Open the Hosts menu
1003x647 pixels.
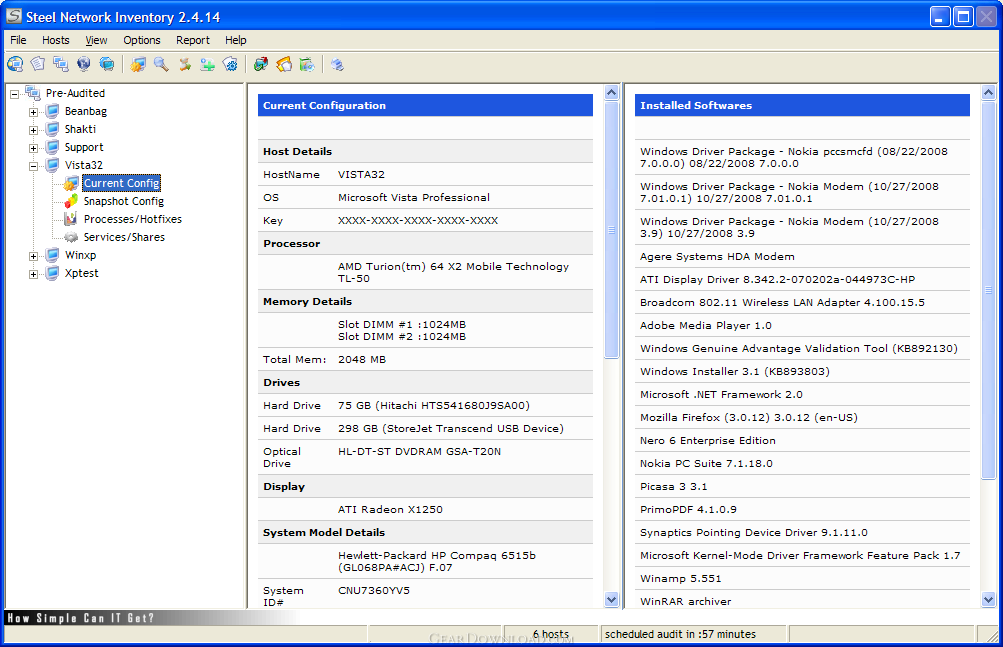[56, 40]
